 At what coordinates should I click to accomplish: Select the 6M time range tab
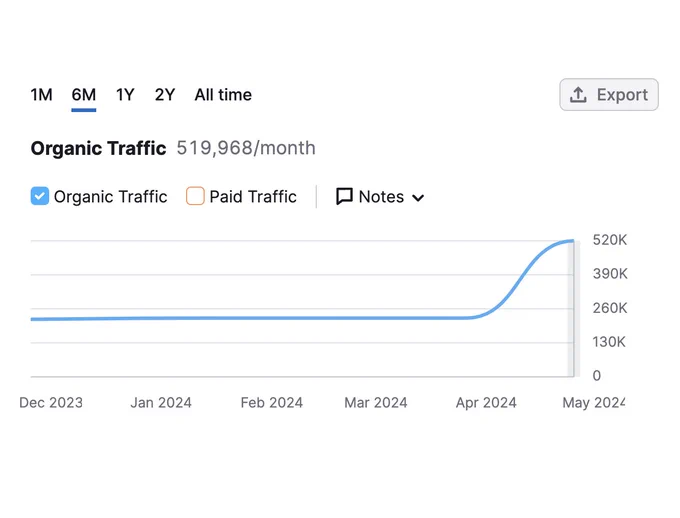[84, 95]
